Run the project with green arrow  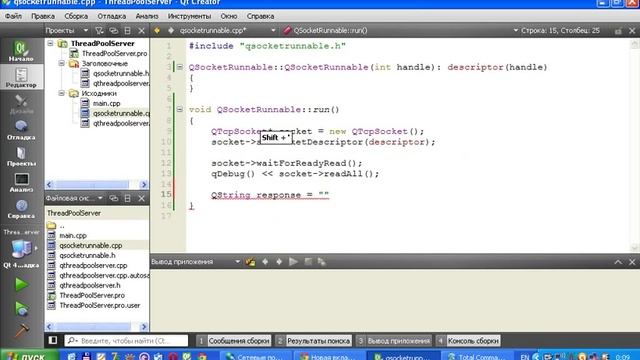click(21, 284)
